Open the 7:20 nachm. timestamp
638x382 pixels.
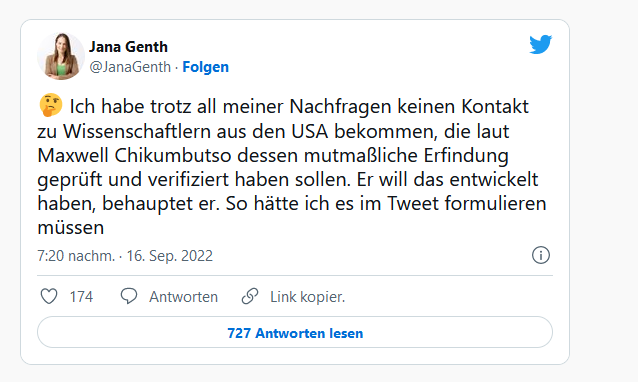(76, 256)
